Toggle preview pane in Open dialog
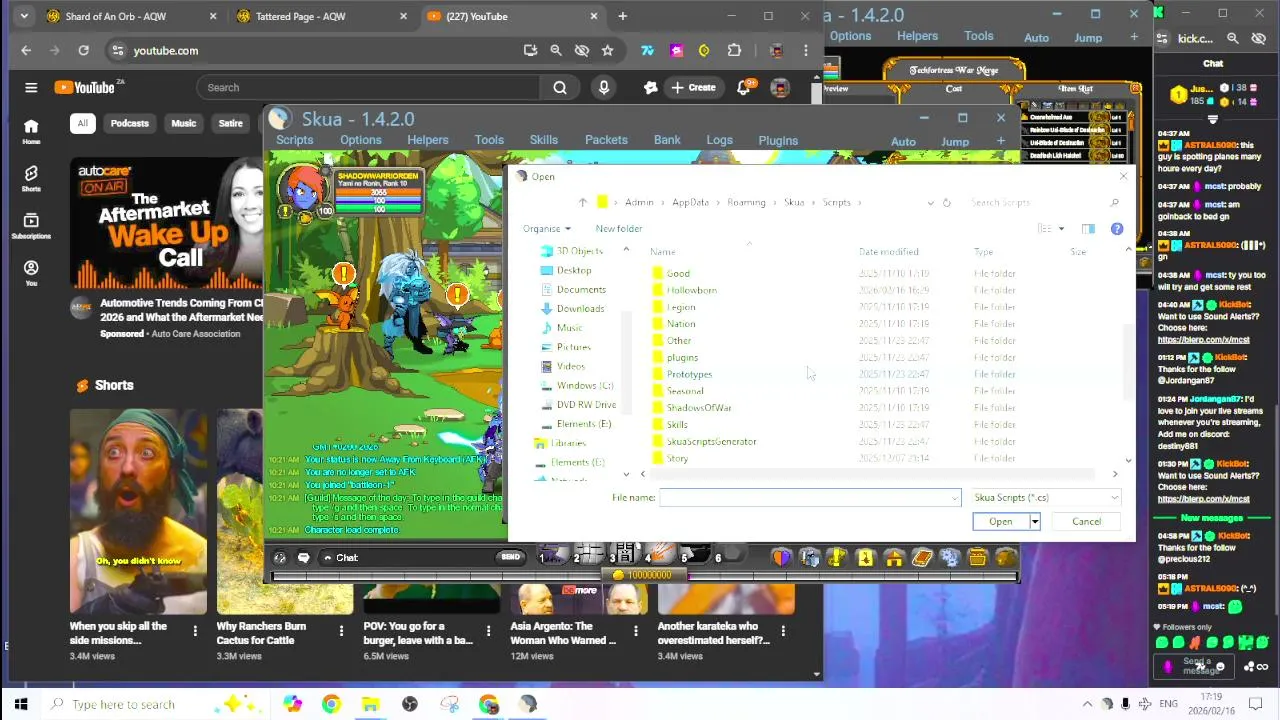This screenshot has width=1280, height=720. (1088, 229)
